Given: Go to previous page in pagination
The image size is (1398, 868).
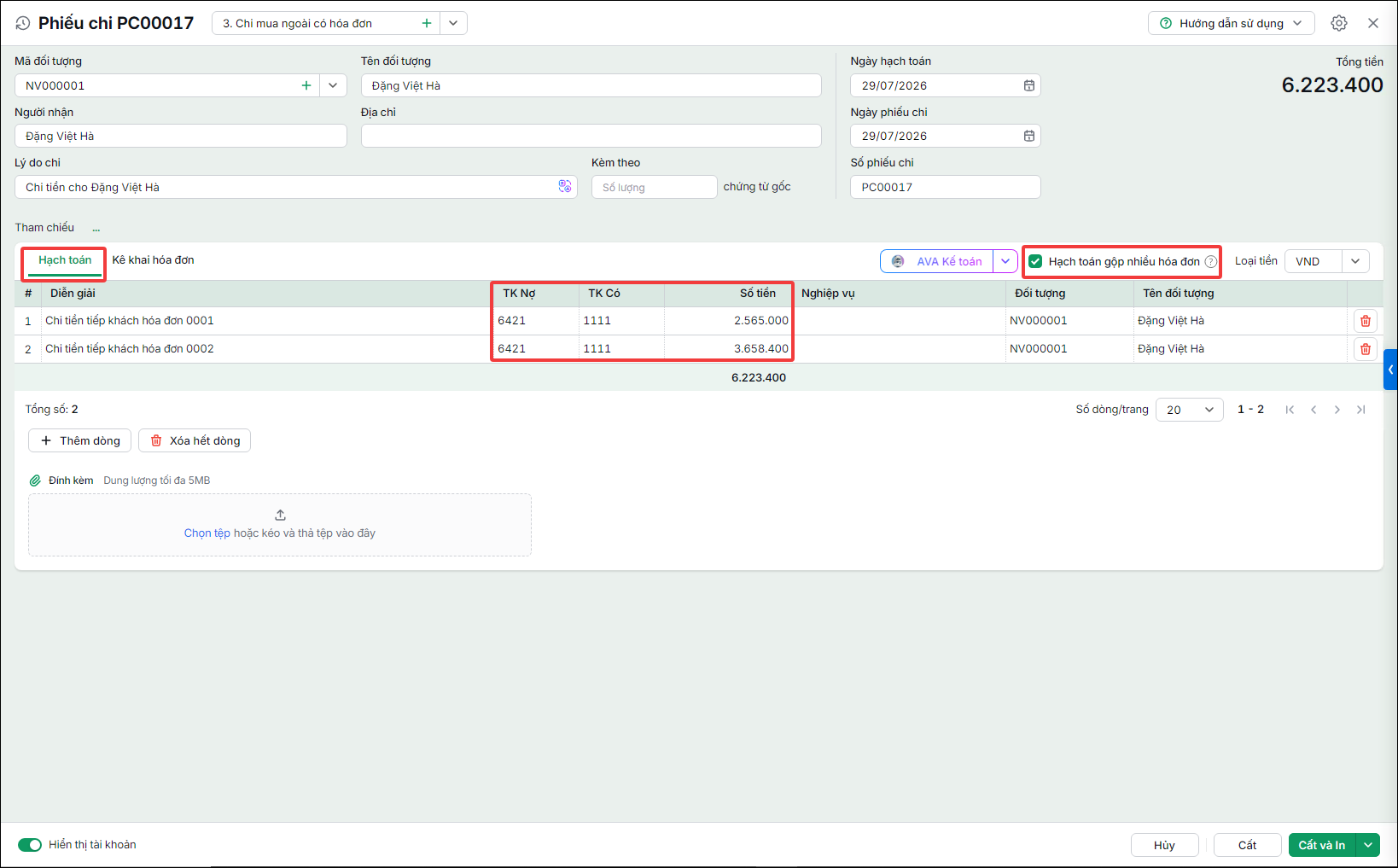Looking at the screenshot, I should click(1314, 410).
